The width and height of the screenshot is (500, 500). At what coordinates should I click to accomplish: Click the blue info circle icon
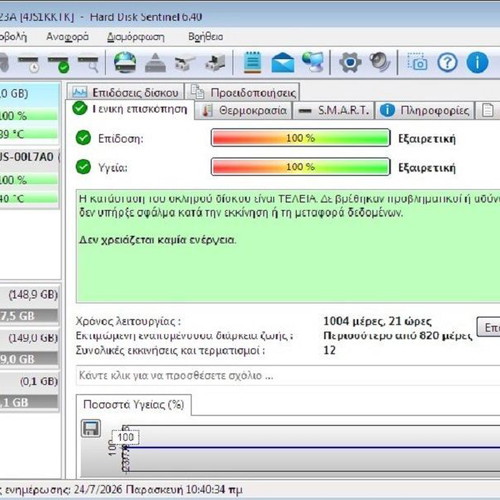477,62
